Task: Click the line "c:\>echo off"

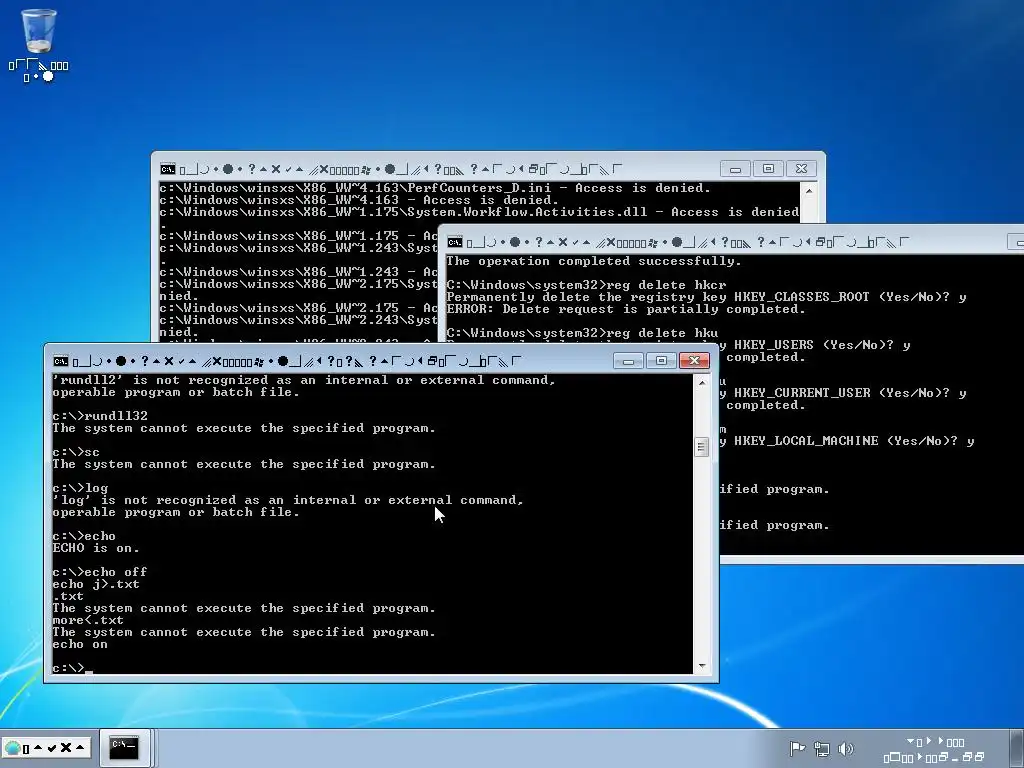Action: pos(100,572)
